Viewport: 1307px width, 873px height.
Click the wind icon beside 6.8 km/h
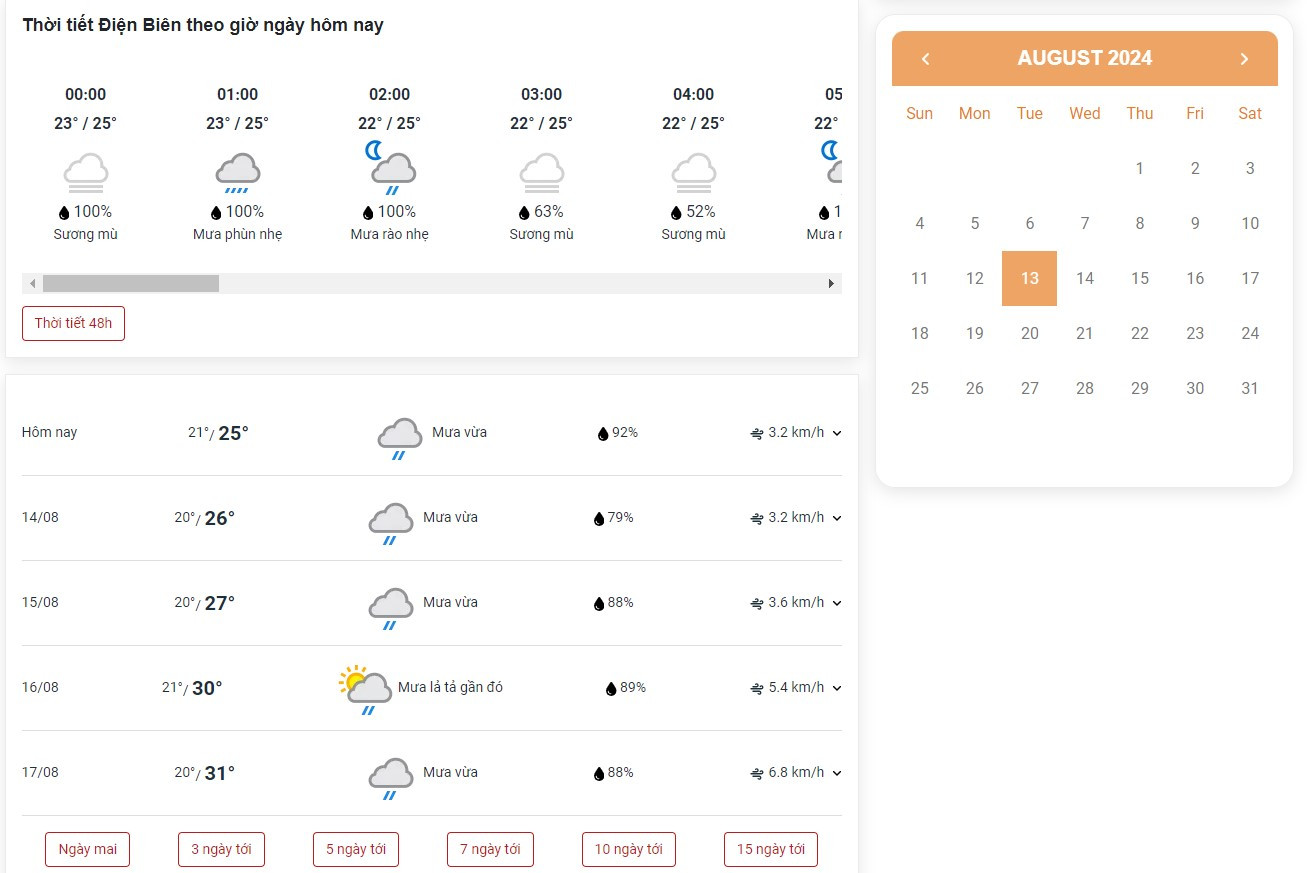pos(757,774)
